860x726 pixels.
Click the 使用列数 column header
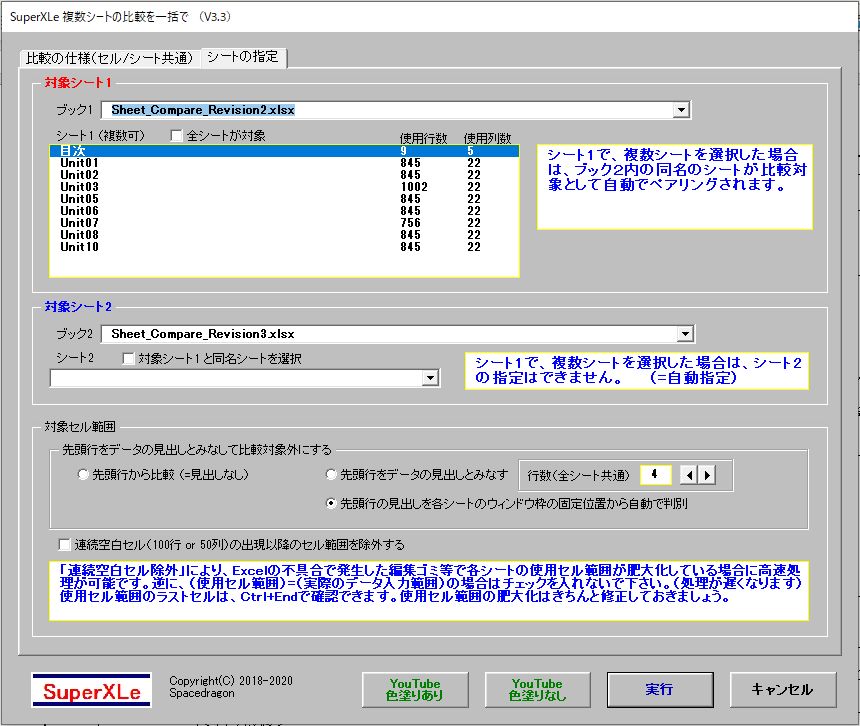tap(488, 138)
